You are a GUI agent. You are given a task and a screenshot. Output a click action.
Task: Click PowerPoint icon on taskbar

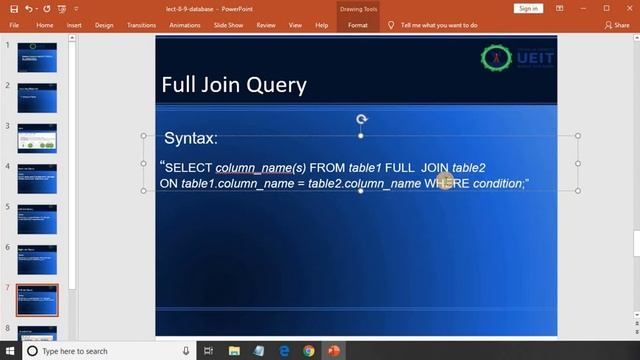[334, 351]
